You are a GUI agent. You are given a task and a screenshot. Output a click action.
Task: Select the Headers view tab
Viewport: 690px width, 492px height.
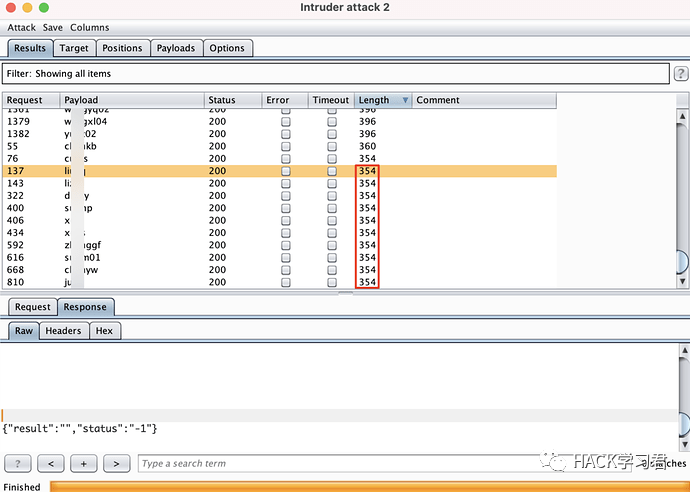(63, 331)
